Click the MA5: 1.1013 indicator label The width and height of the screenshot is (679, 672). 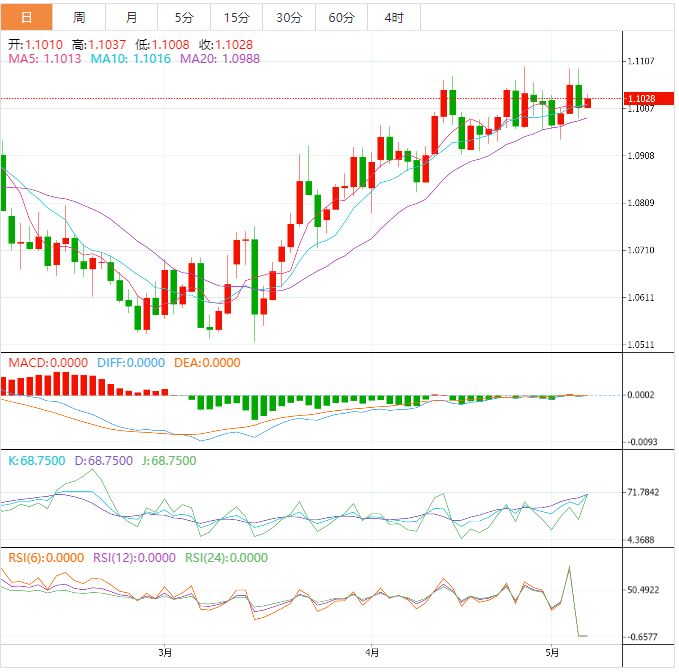coord(45,60)
